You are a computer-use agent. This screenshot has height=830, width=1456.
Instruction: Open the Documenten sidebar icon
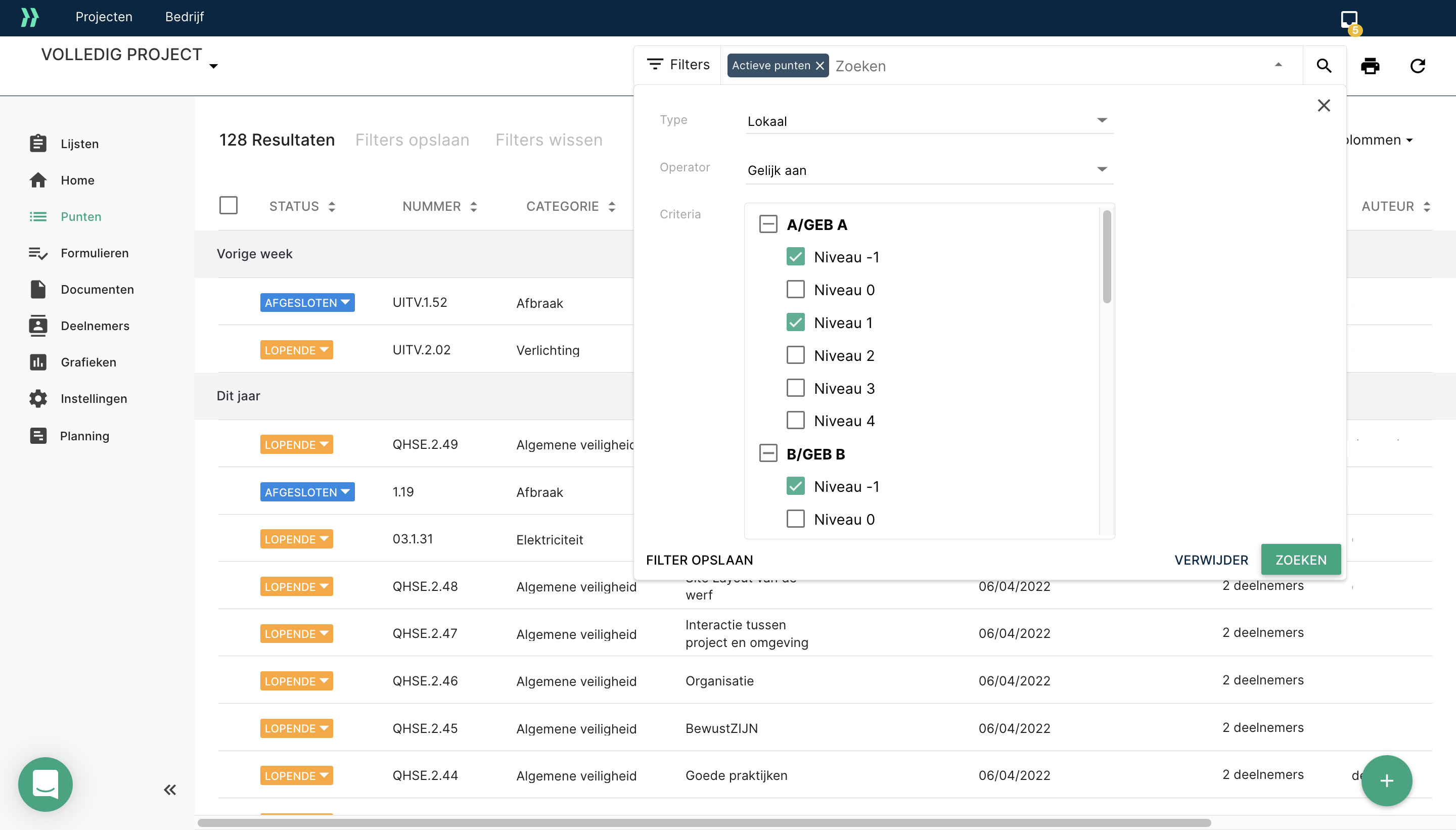[x=38, y=289]
